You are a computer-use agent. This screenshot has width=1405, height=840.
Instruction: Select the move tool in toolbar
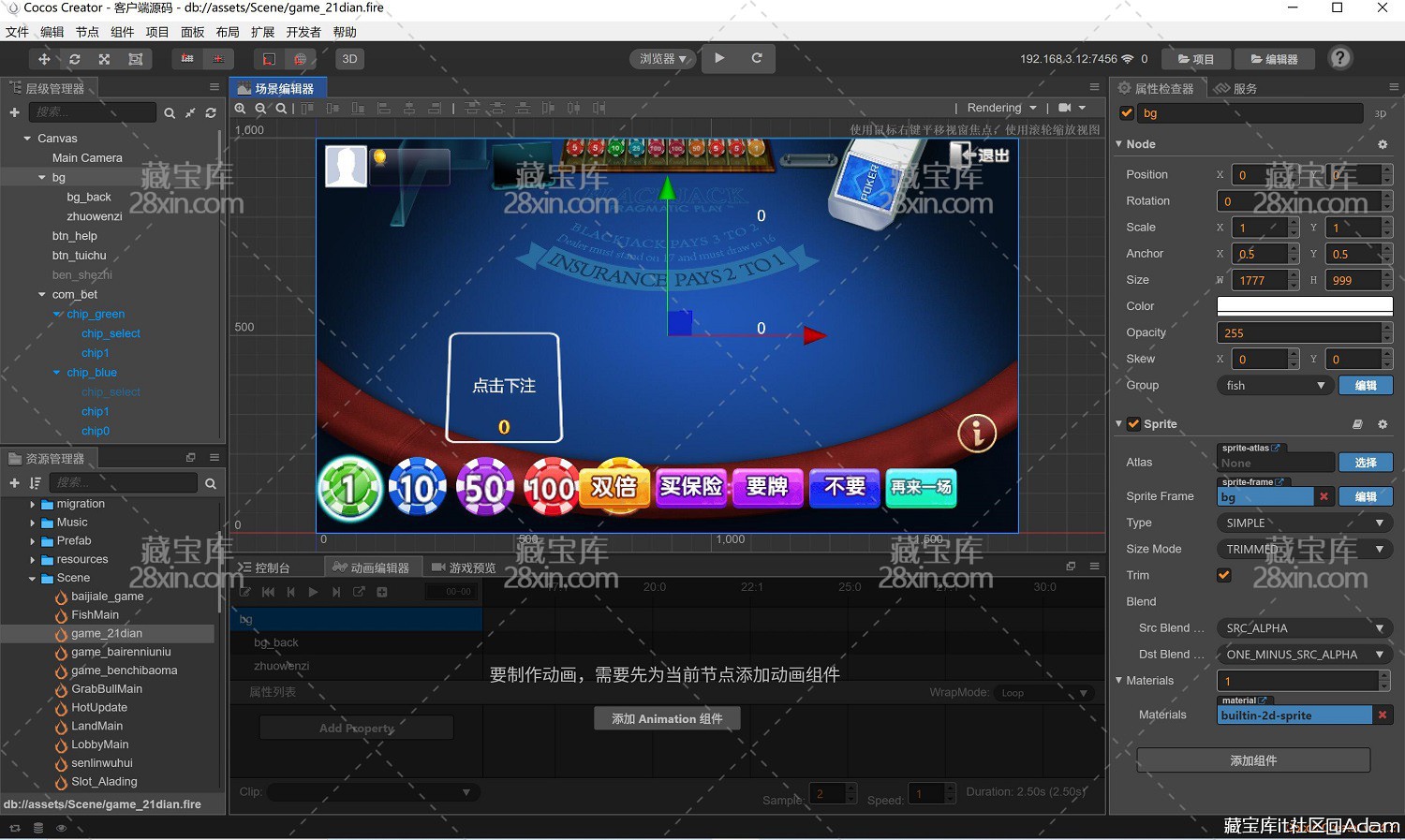coord(44,59)
